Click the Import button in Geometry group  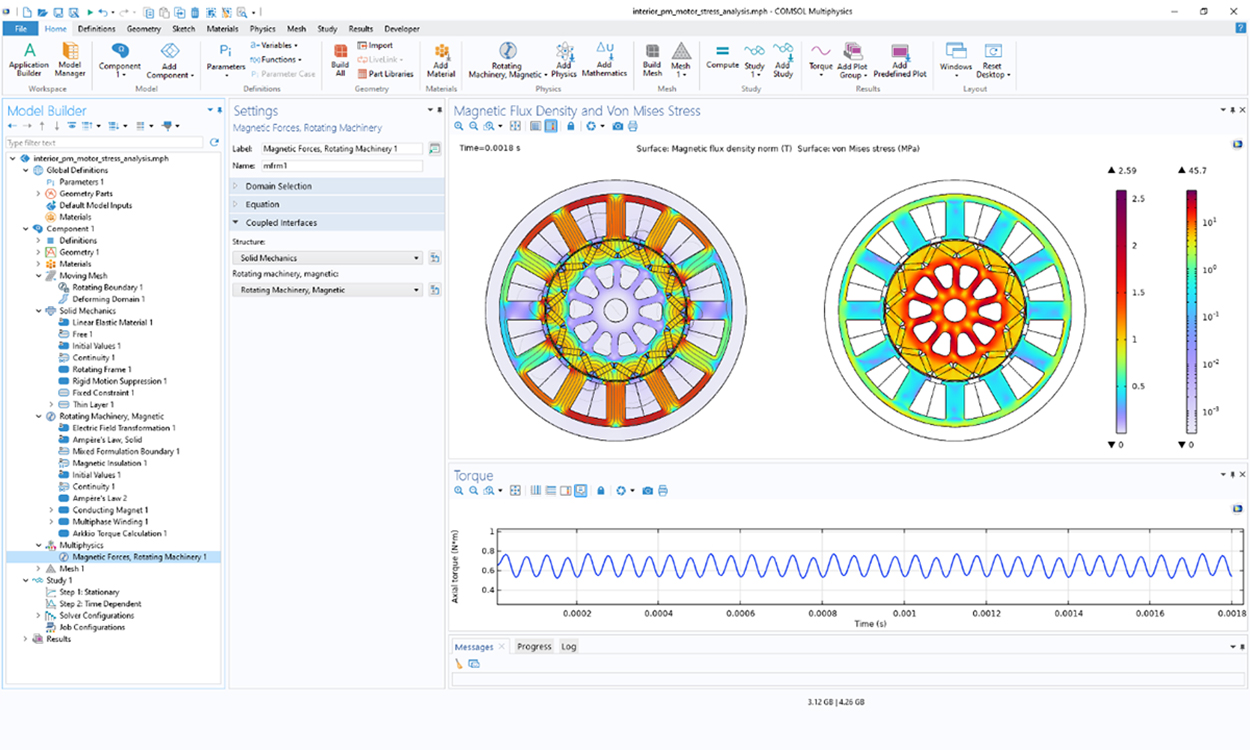374,44
